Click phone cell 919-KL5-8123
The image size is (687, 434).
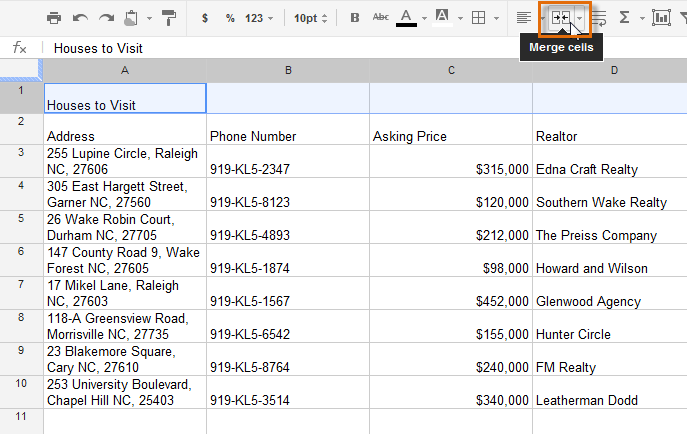click(288, 194)
